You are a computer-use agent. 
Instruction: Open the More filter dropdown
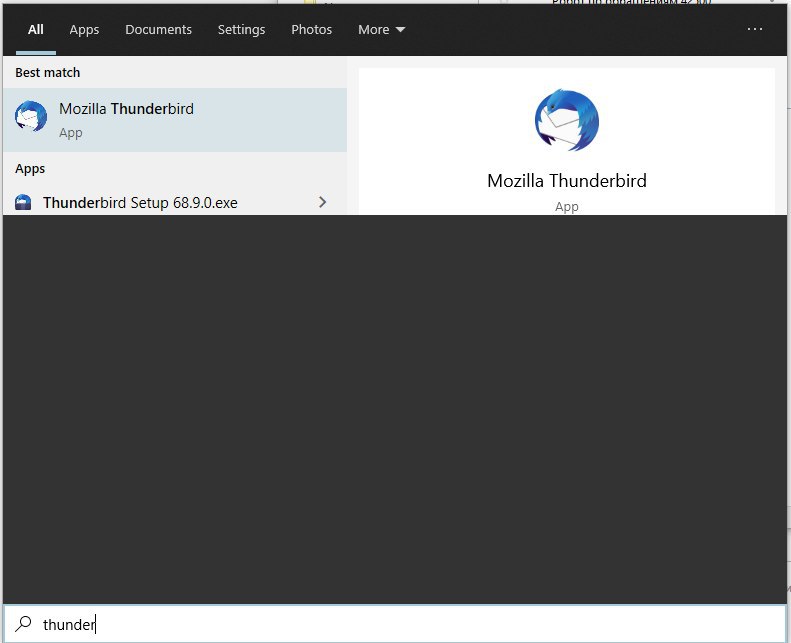click(381, 30)
